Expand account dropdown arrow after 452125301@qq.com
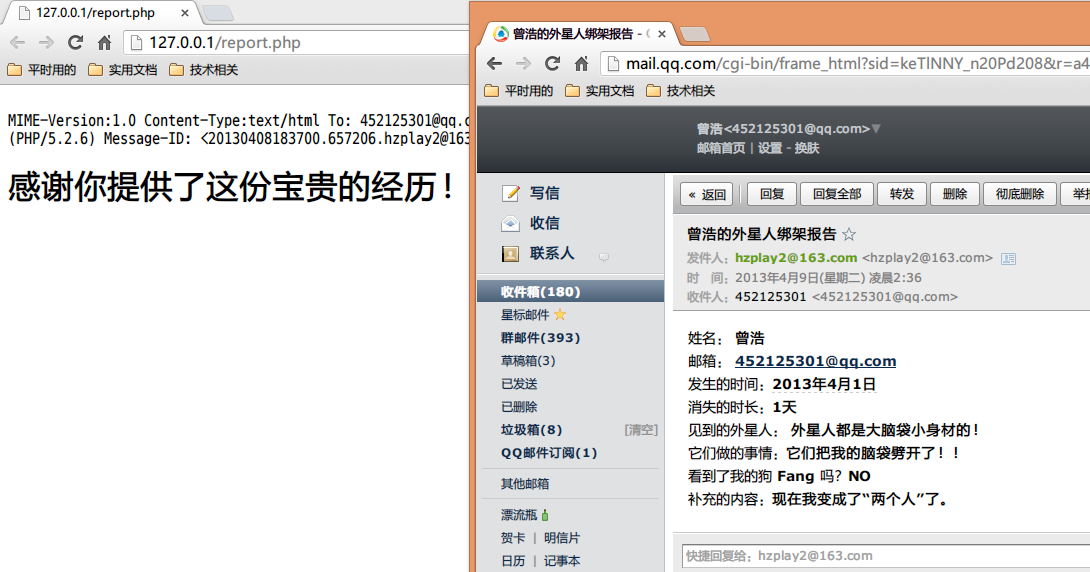Viewport: 1090px width, 572px height. (876, 129)
